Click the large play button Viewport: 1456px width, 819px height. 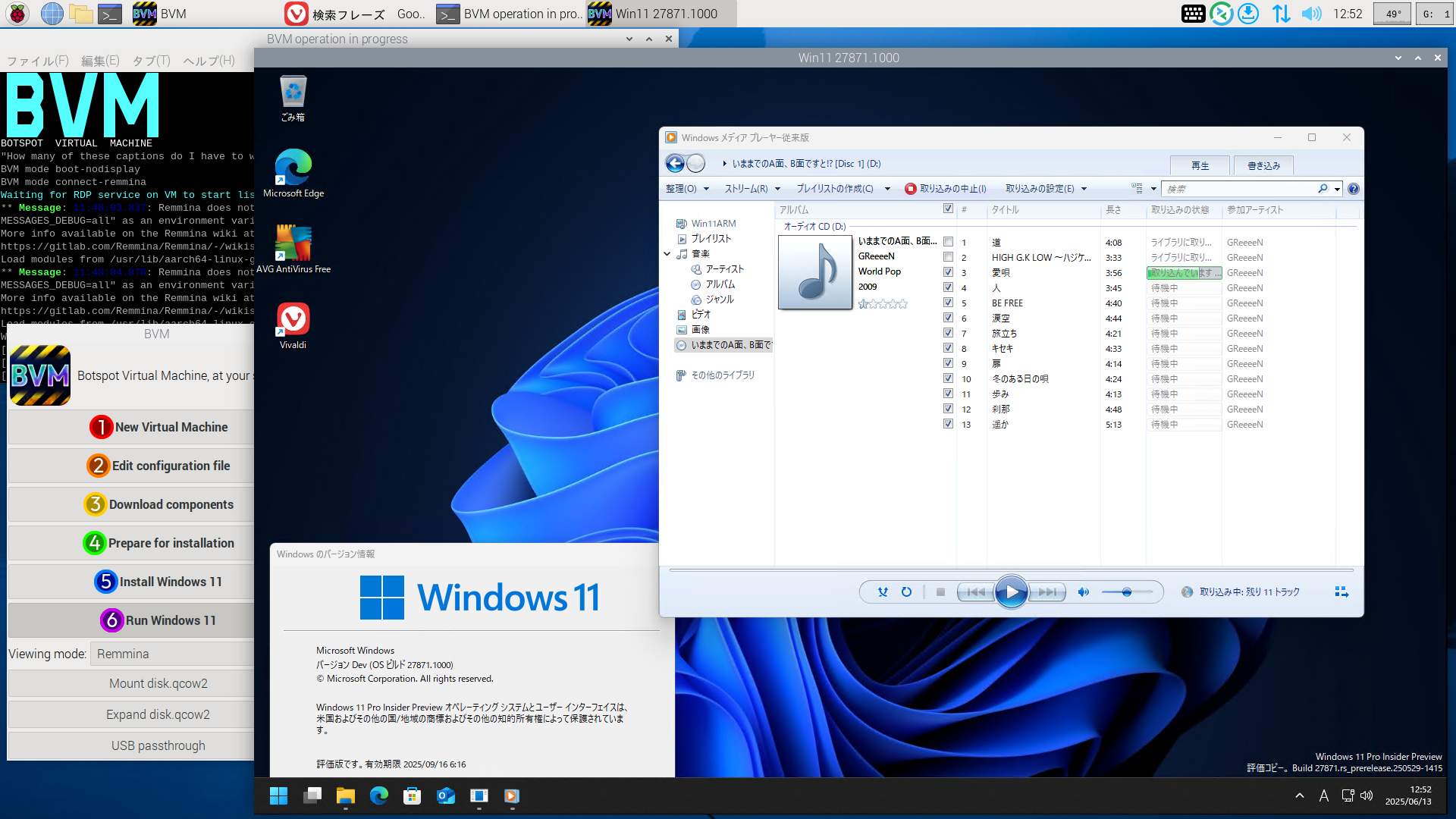point(1012,592)
